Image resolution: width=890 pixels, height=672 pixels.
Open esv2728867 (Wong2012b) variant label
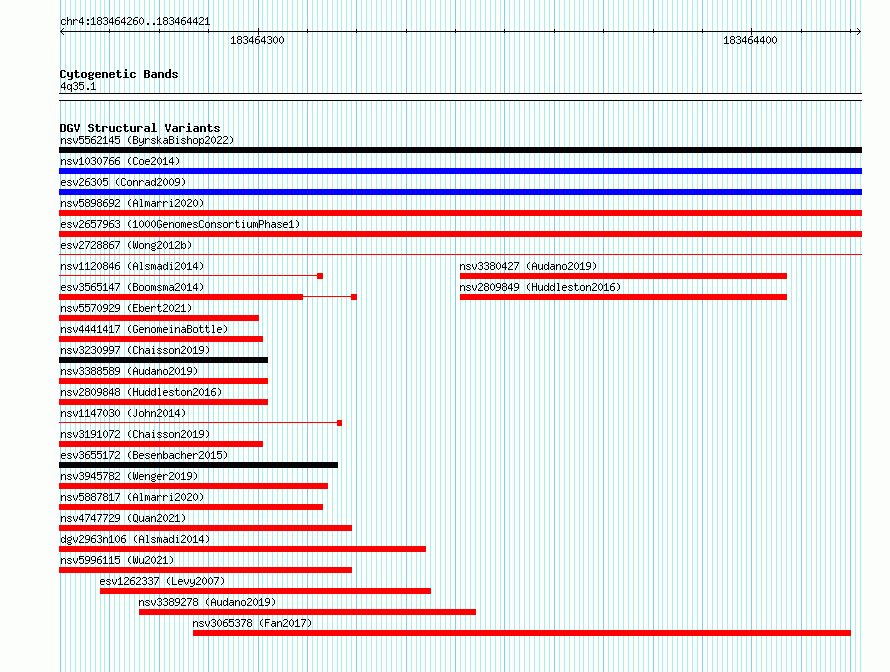[x=126, y=245]
